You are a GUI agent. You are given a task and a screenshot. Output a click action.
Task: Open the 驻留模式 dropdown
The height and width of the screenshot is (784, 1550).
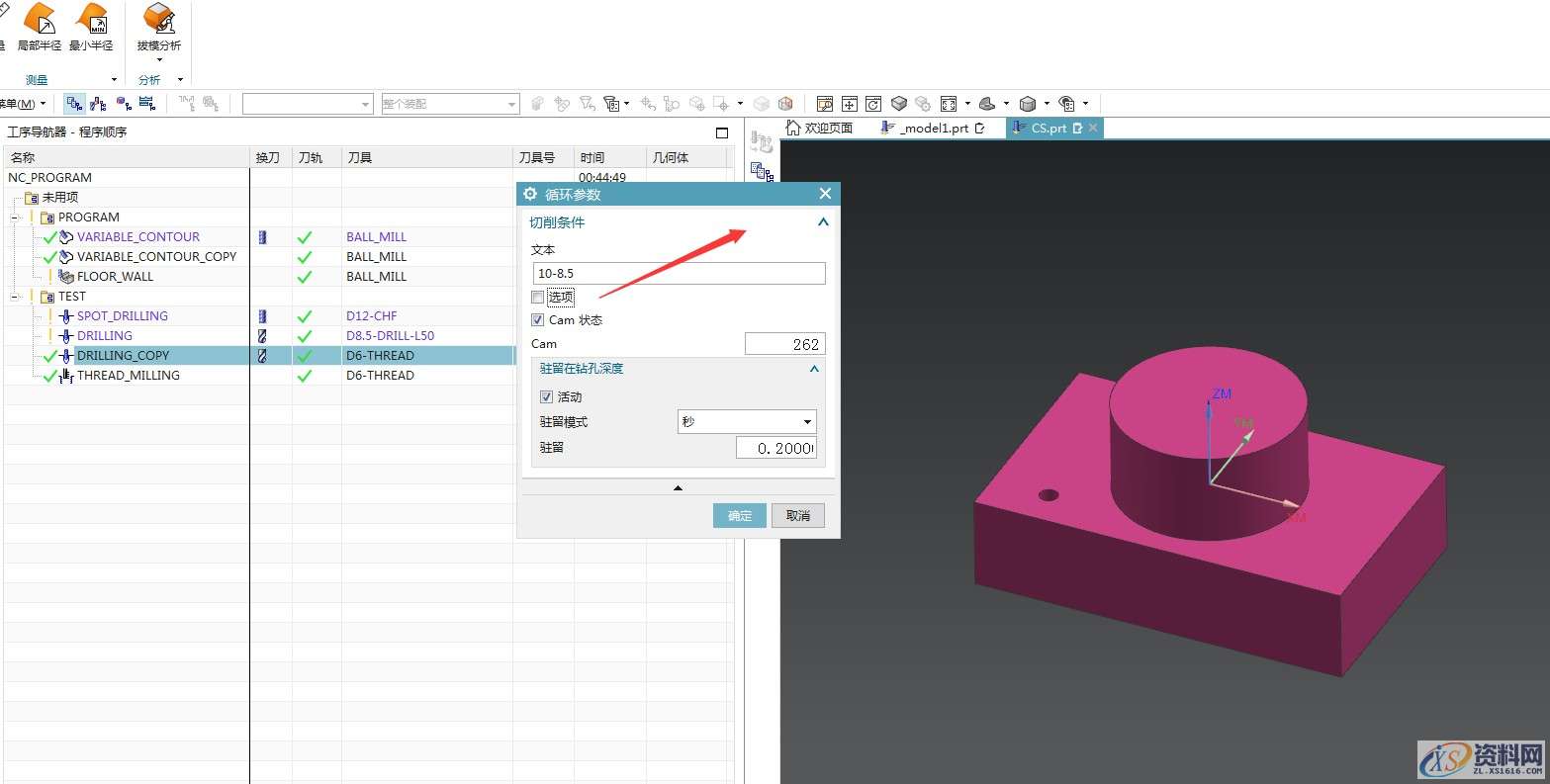747,422
